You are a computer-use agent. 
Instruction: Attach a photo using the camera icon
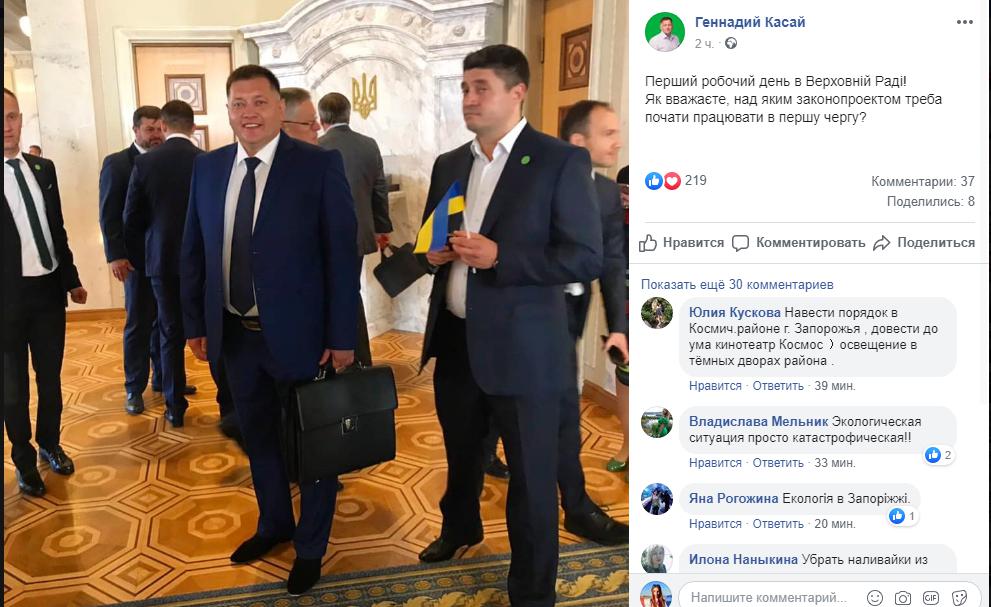903,598
